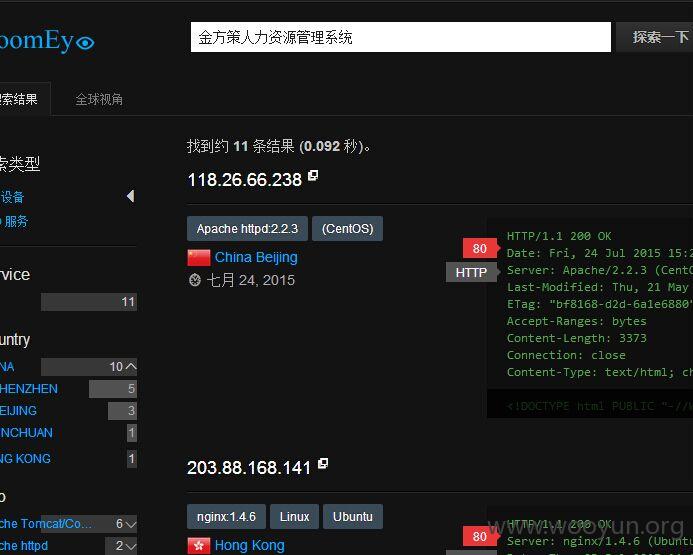
Task: Click the BEIJING count bar showing 3
Action: click(x=122, y=411)
